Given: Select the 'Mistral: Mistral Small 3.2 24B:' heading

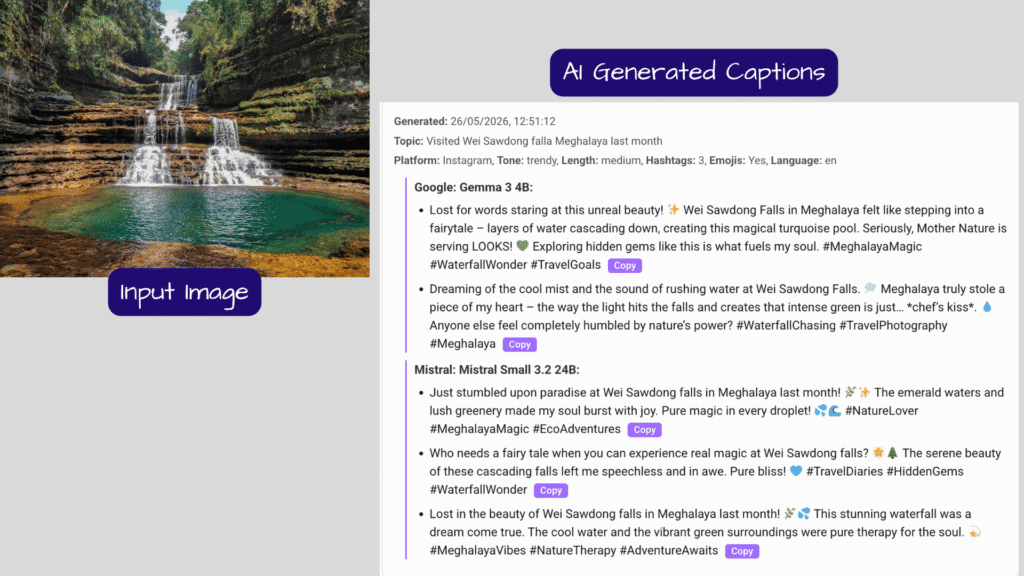Looking at the screenshot, I should [497, 370].
